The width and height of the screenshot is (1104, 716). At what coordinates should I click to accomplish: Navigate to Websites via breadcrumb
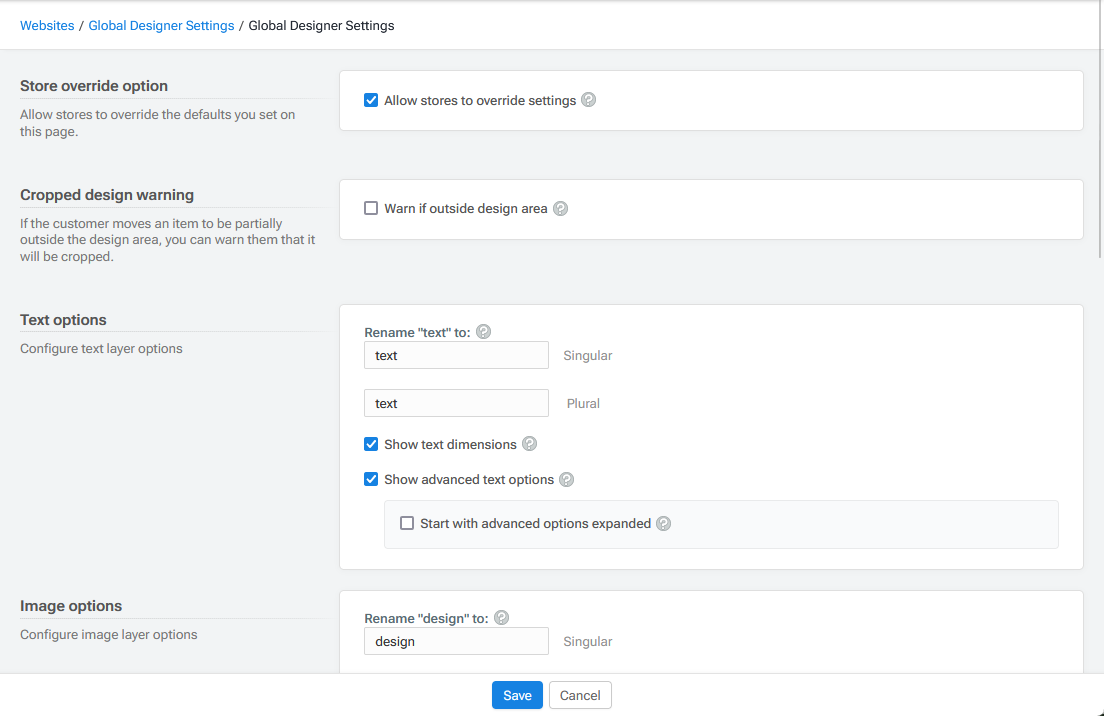[47, 25]
